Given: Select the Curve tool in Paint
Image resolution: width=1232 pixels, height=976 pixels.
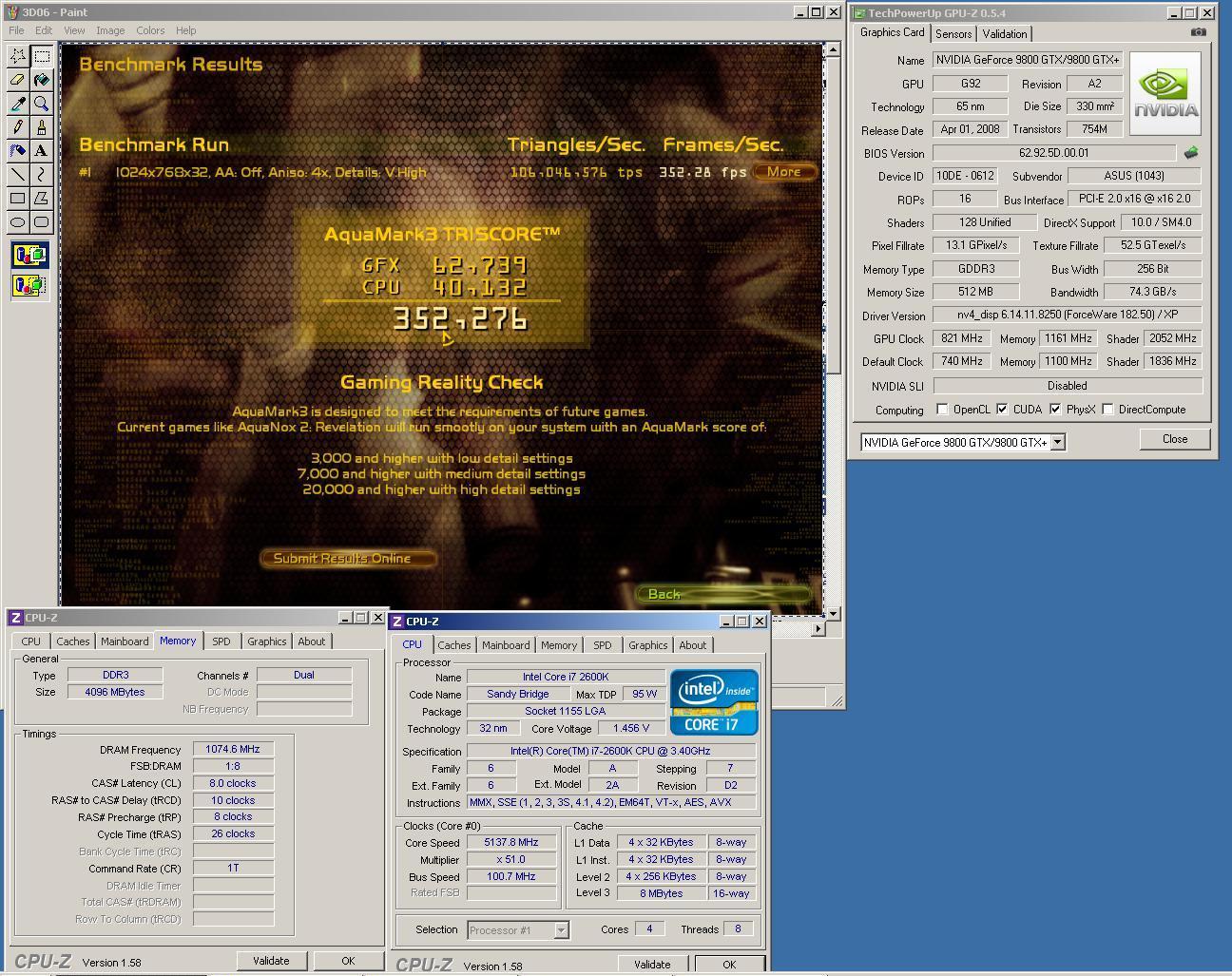Looking at the screenshot, I should pyautogui.click(x=42, y=175).
